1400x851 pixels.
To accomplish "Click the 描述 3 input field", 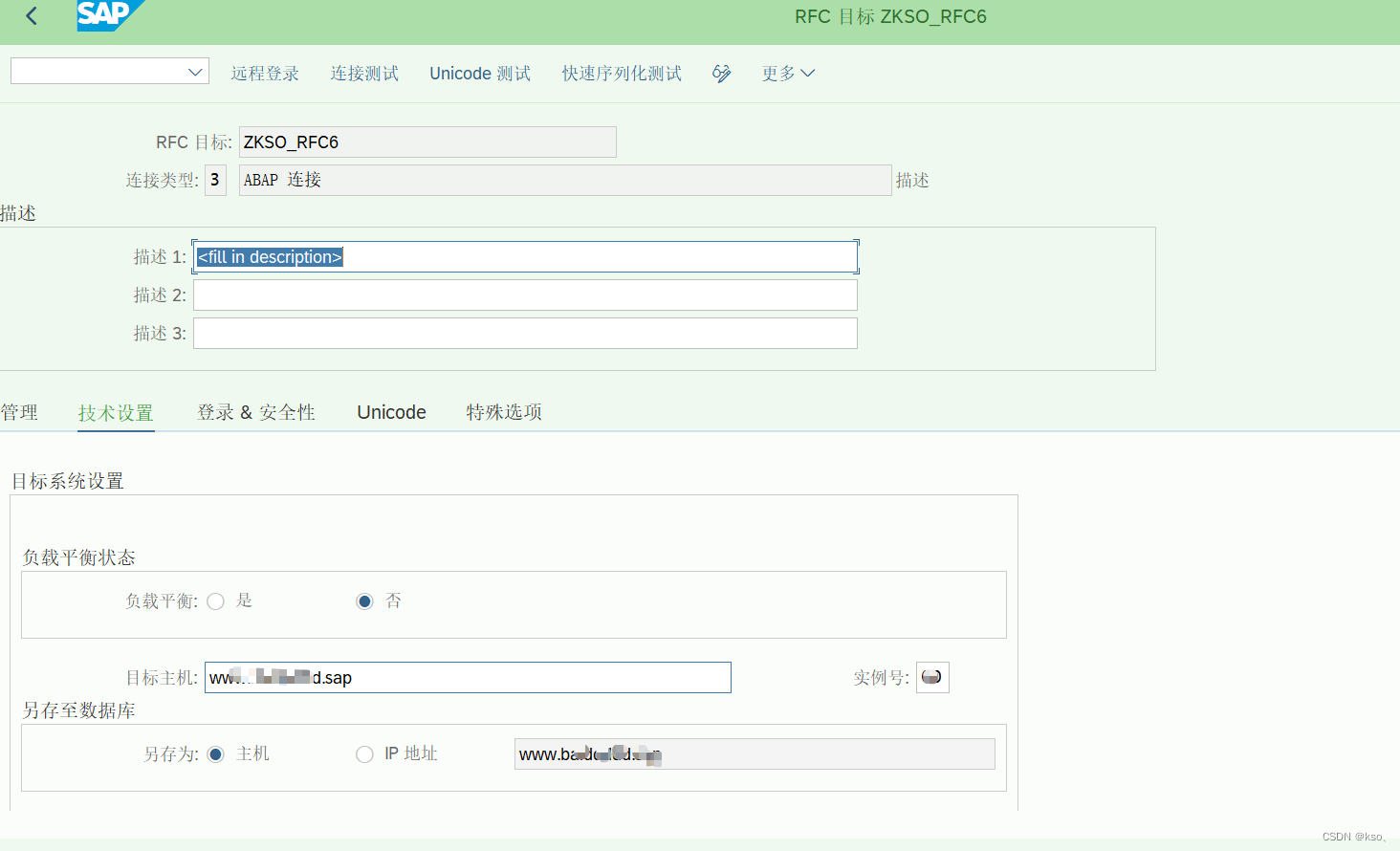I will coord(525,333).
